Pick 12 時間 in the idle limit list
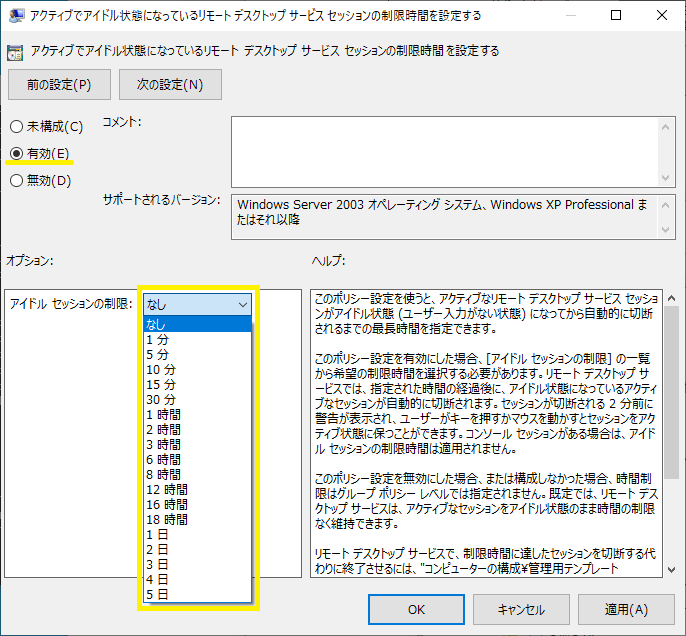Viewport: 686px width, 636px height. [197, 489]
